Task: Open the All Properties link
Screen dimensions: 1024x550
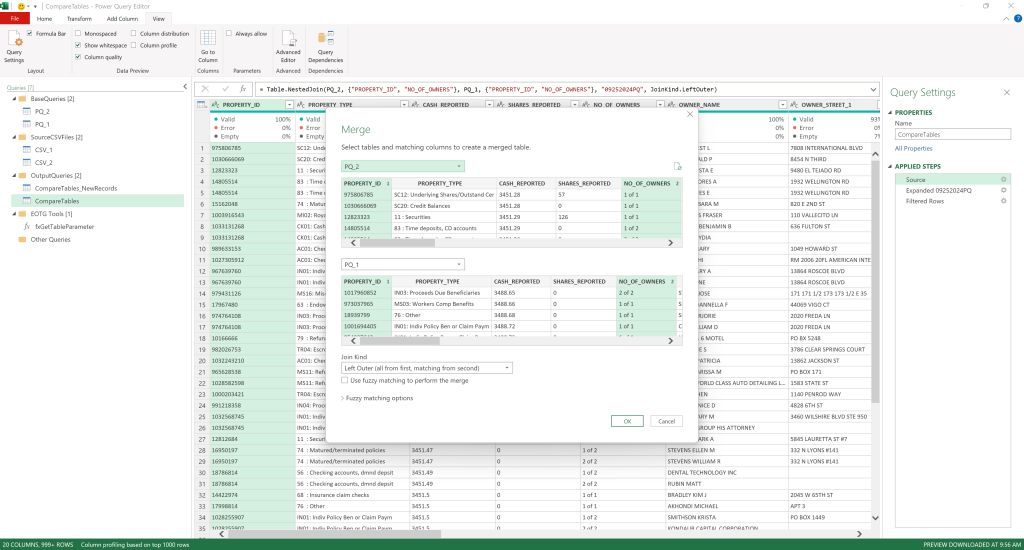Action: (914, 148)
